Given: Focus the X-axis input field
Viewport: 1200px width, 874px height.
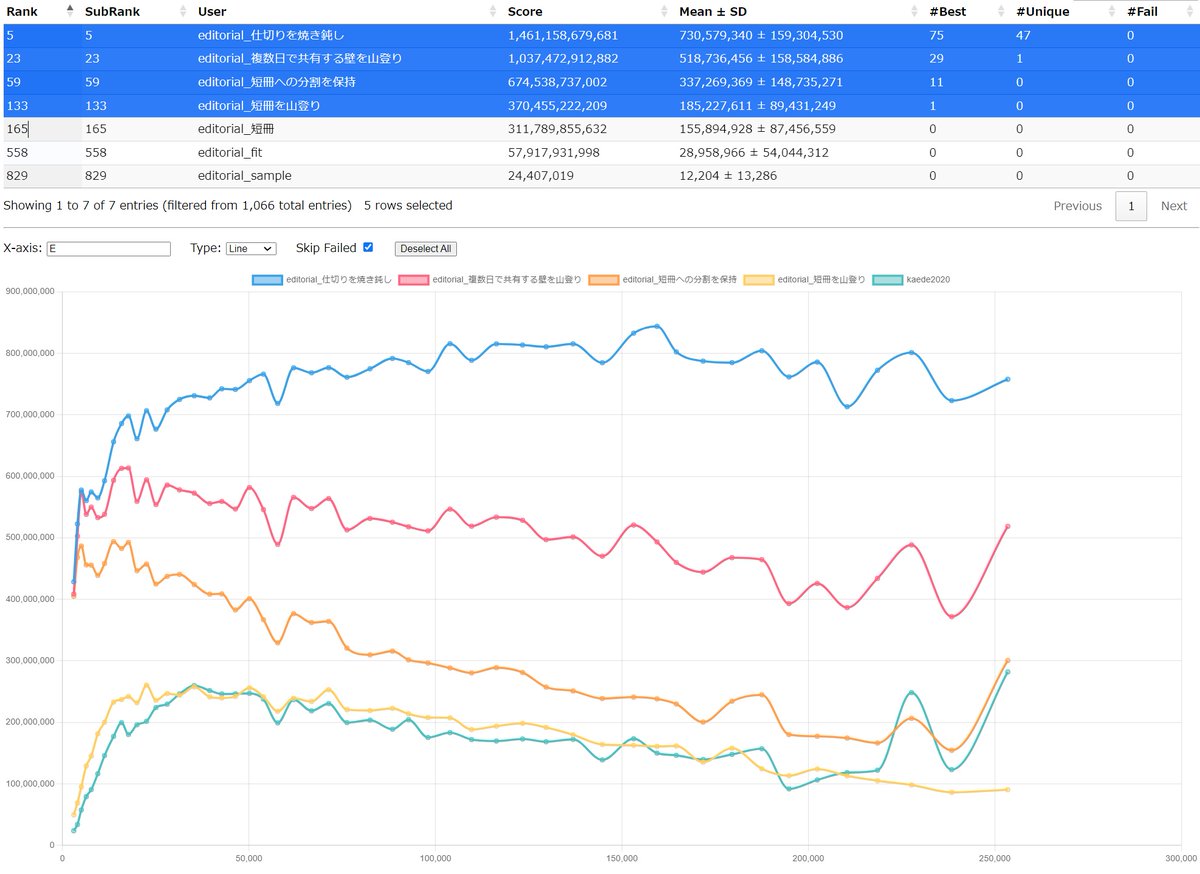Looking at the screenshot, I should tap(108, 248).
